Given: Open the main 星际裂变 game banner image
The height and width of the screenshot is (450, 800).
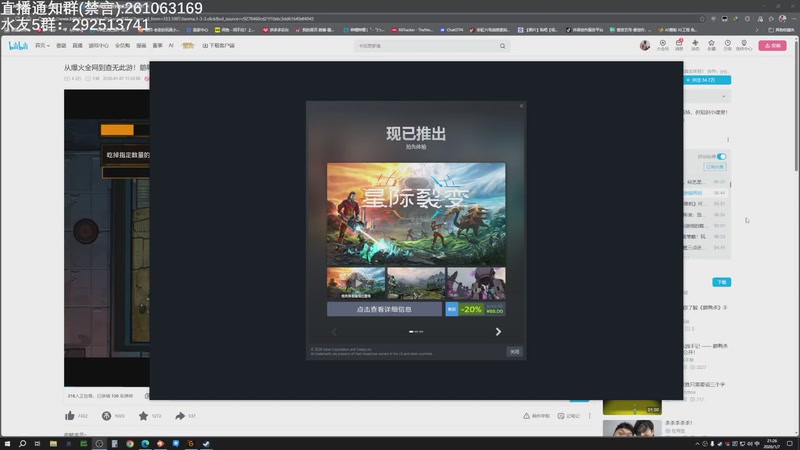Looking at the screenshot, I should click(416, 214).
